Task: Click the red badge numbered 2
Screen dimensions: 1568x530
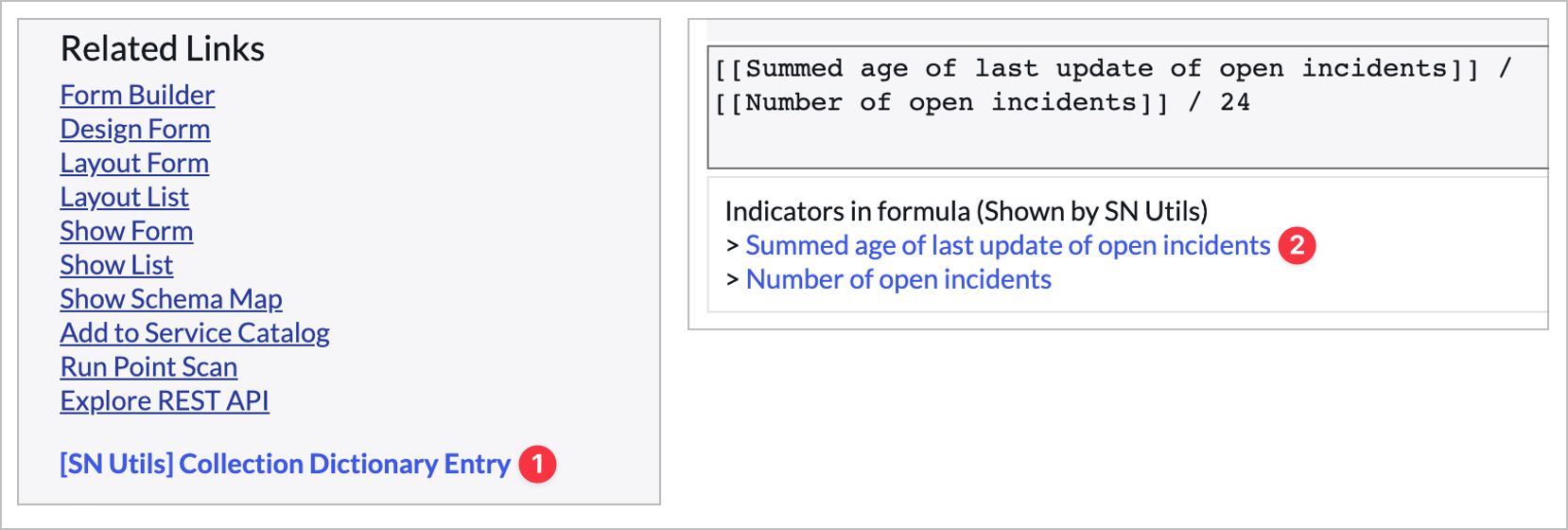Action: [x=1297, y=246]
